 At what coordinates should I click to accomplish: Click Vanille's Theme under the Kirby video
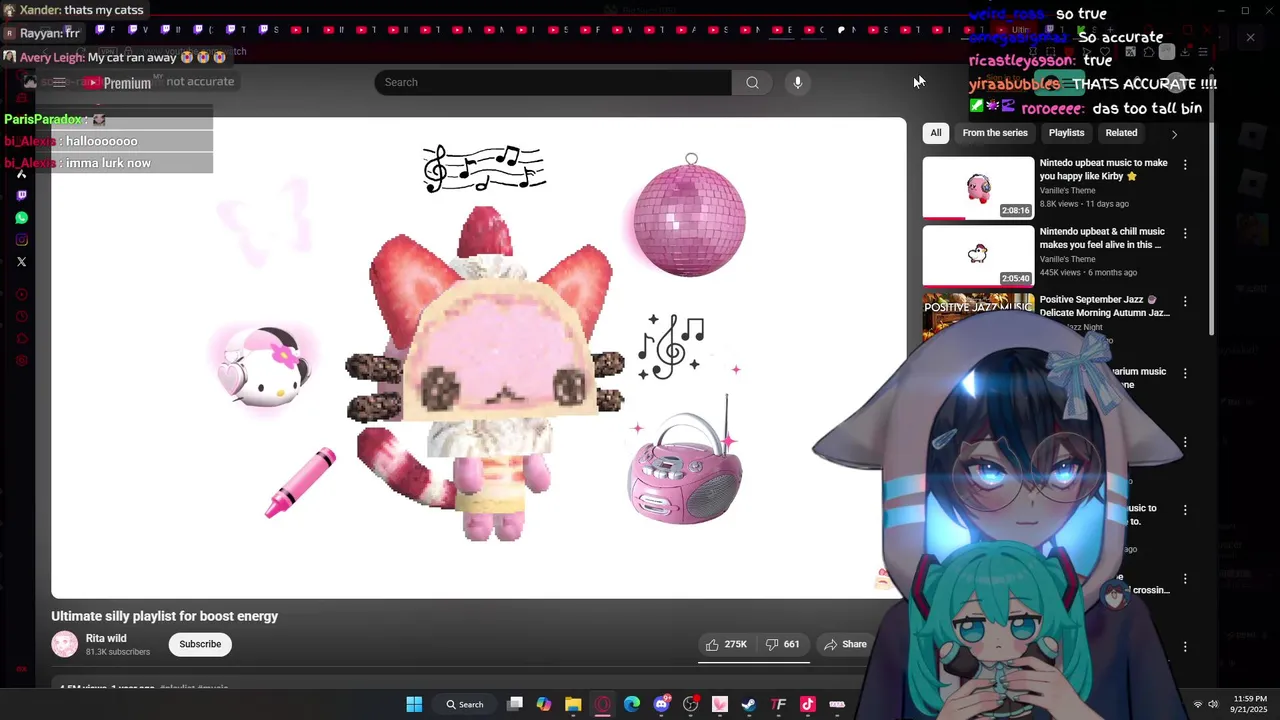pyautogui.click(x=1067, y=190)
